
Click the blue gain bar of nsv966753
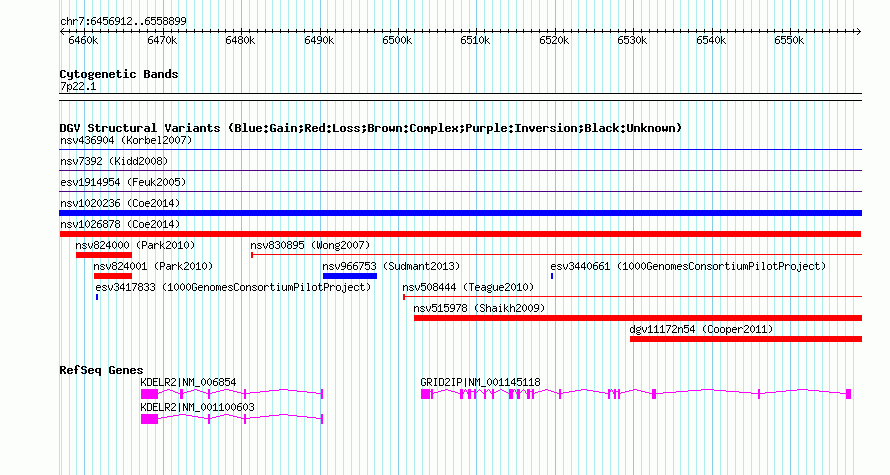[x=350, y=276]
